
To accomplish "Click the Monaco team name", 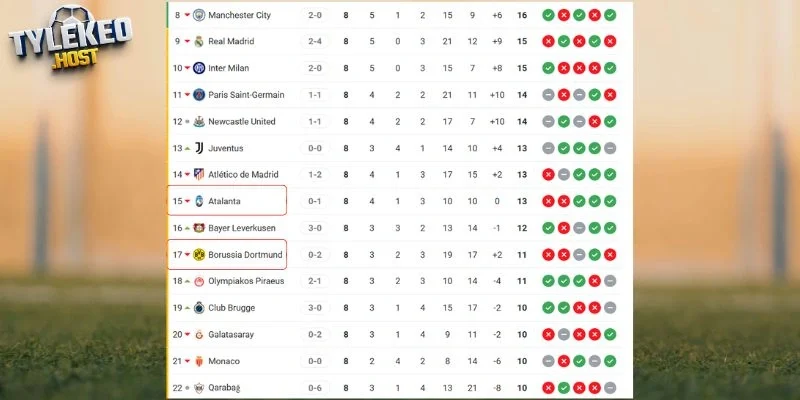I will coord(225,361).
